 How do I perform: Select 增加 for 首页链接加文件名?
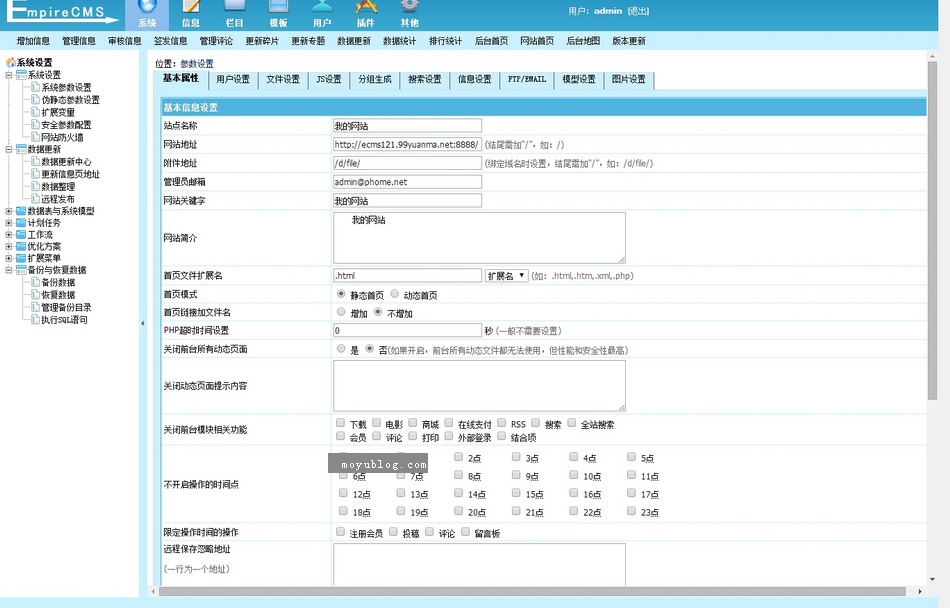tap(341, 312)
